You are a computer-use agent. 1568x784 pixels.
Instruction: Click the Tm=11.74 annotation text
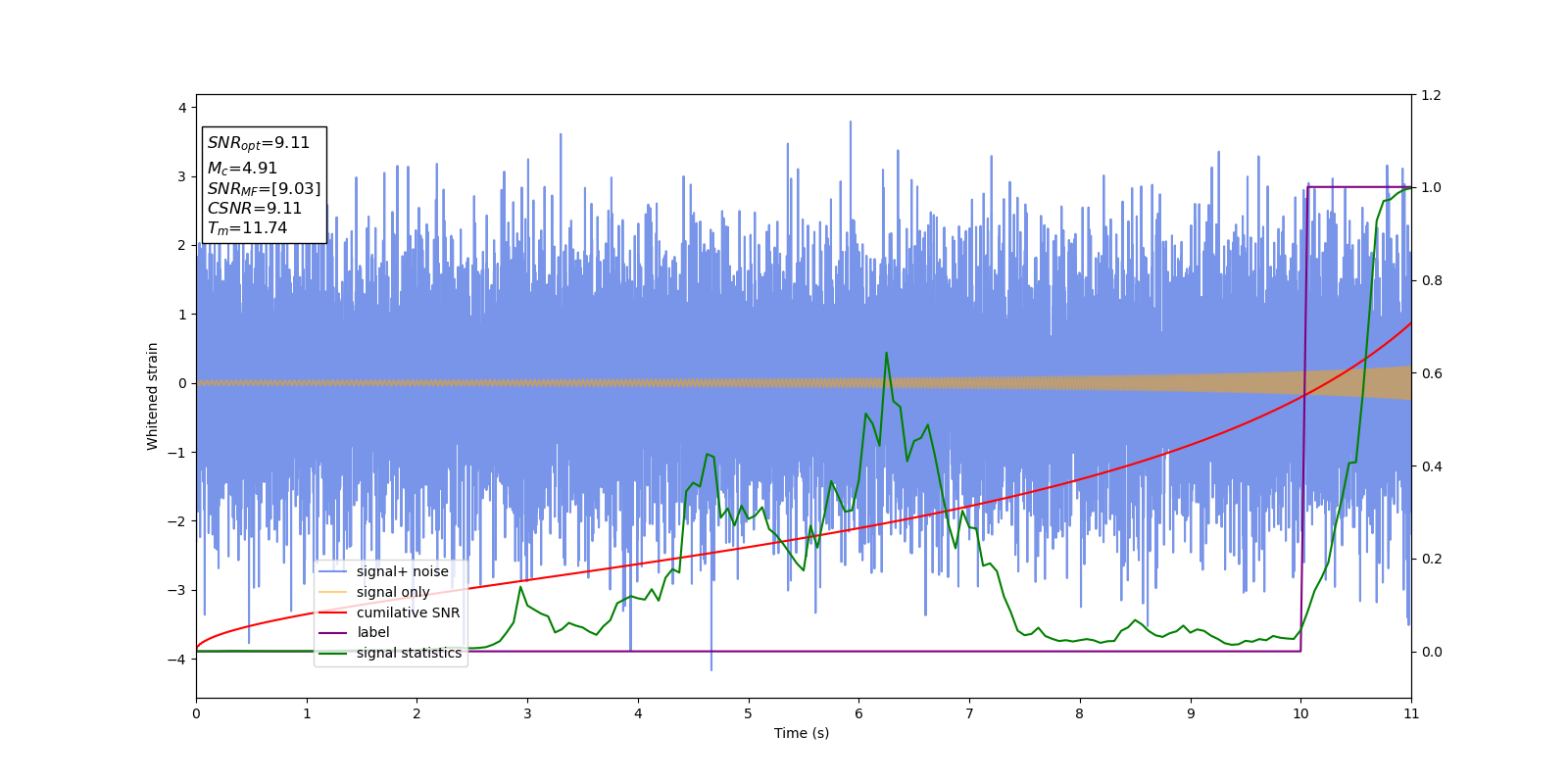coord(247,228)
